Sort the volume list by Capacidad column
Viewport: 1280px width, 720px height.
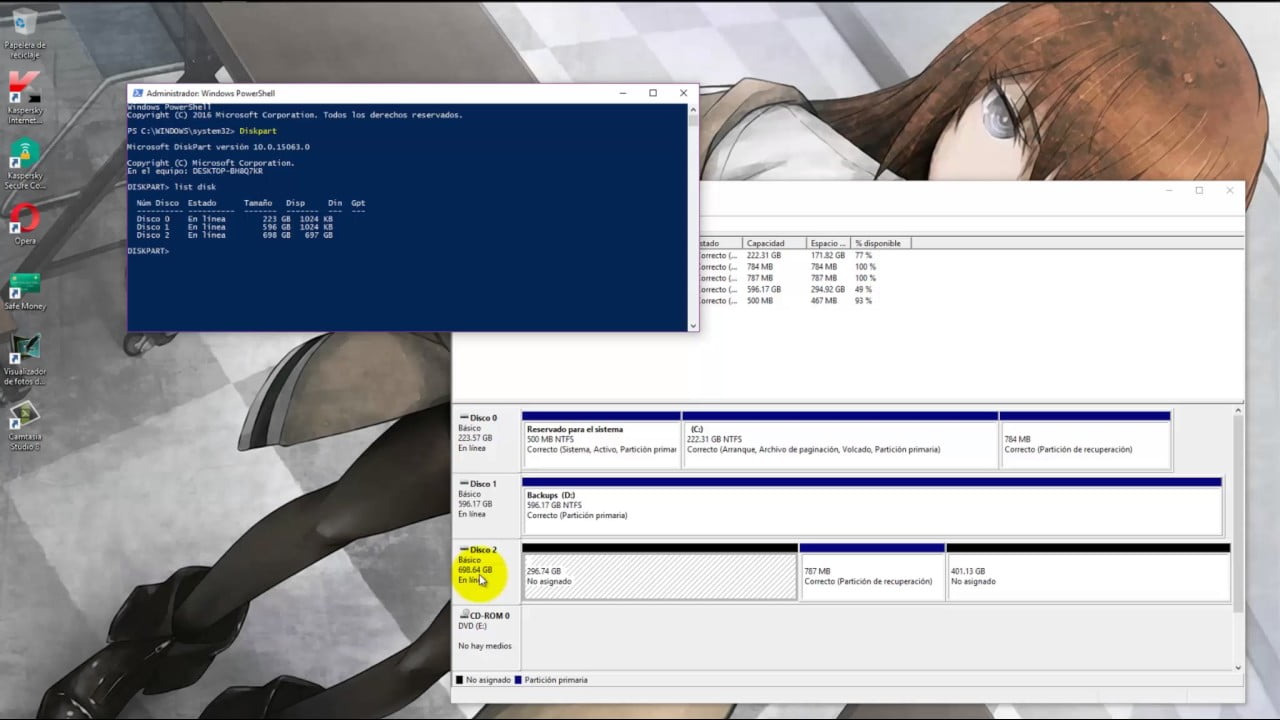pyautogui.click(x=772, y=243)
